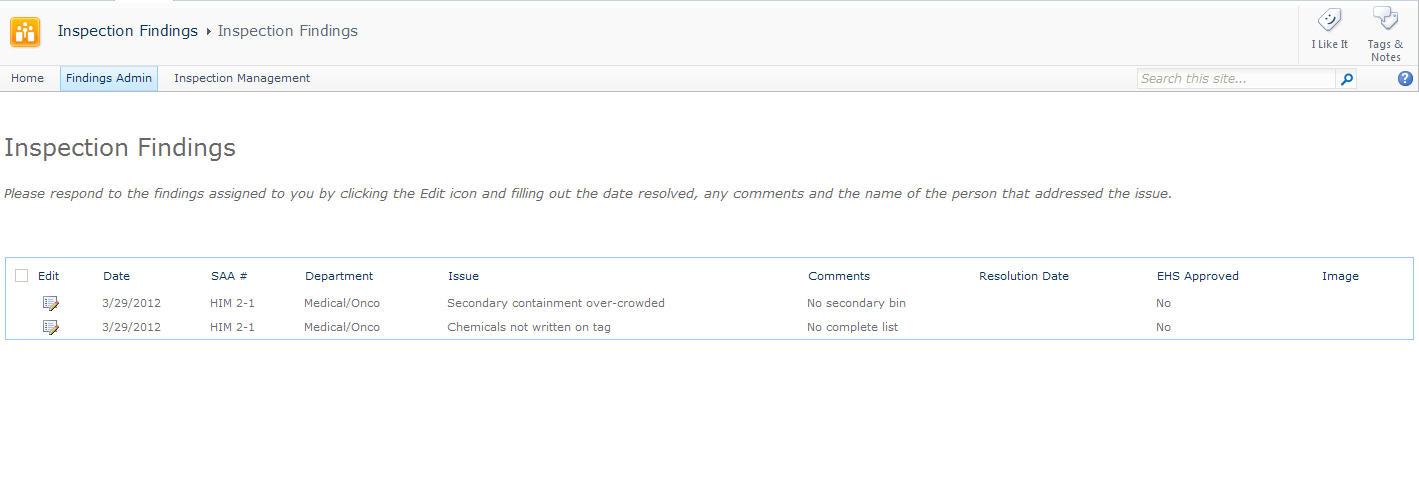Open the Help question mark icon
This screenshot has width=1419, height=480.
(x=1405, y=79)
